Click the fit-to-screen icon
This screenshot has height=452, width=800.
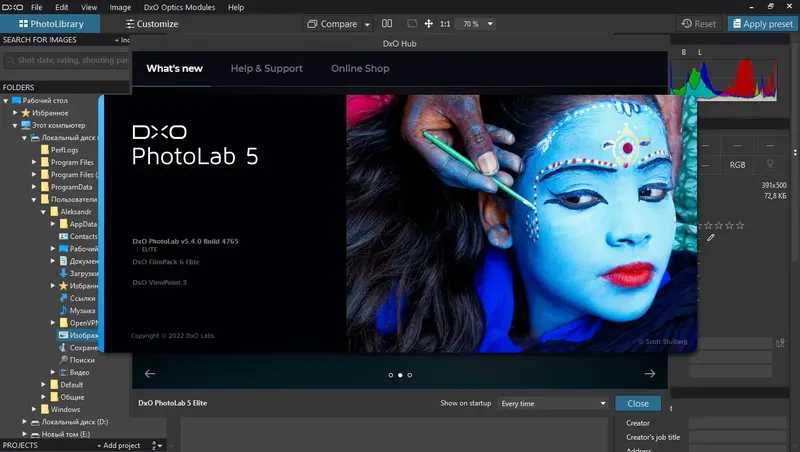412,23
